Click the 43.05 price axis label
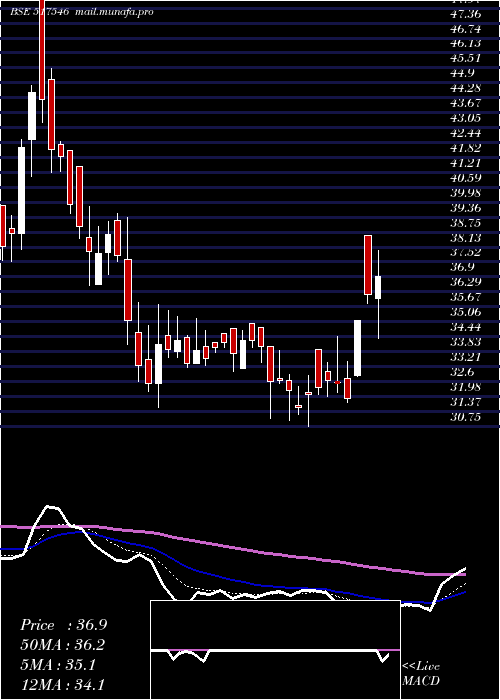Viewport: 500px width, 700px height. tap(466, 118)
